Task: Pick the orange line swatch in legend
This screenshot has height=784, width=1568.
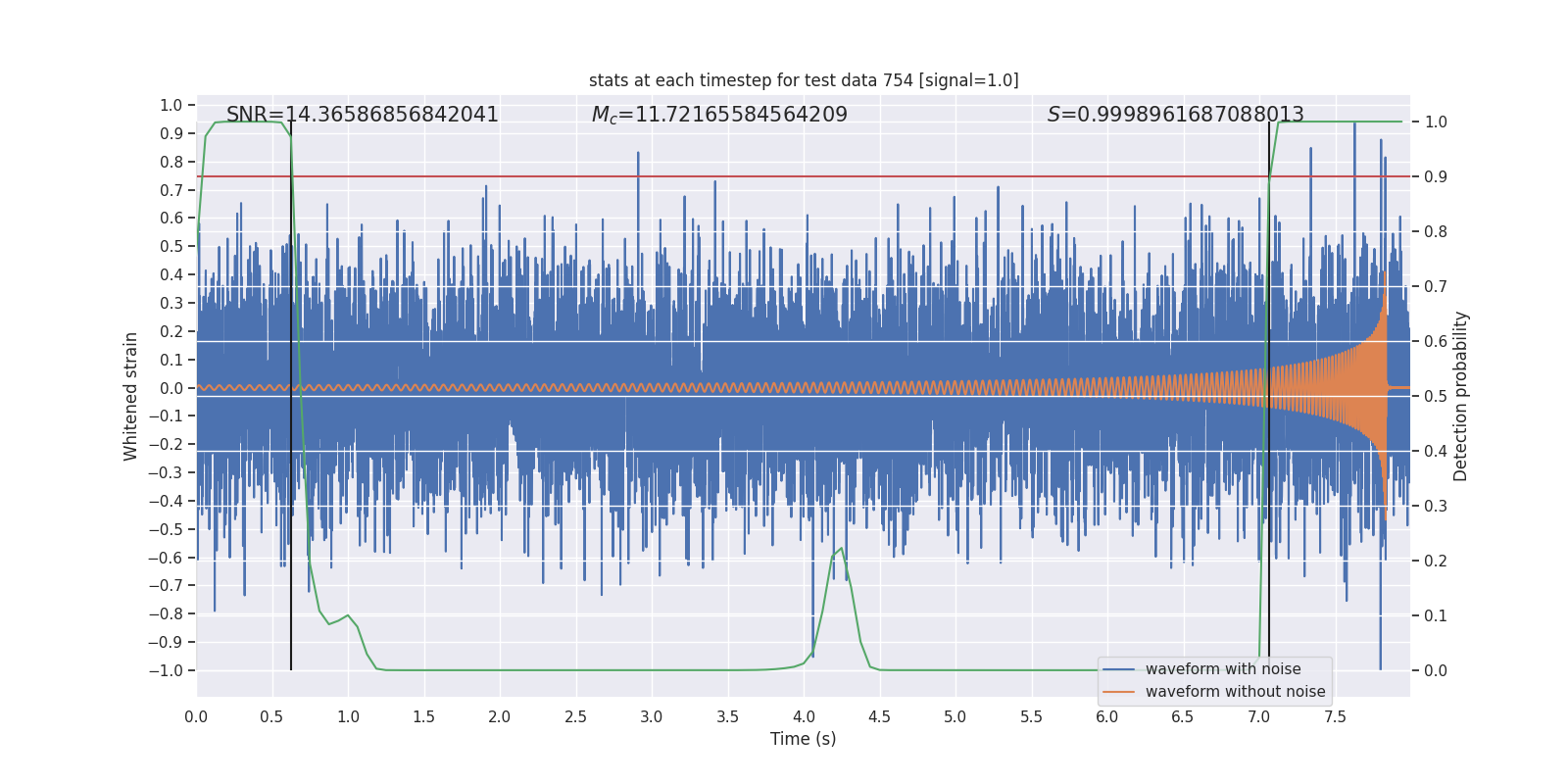Action: 1118,692
